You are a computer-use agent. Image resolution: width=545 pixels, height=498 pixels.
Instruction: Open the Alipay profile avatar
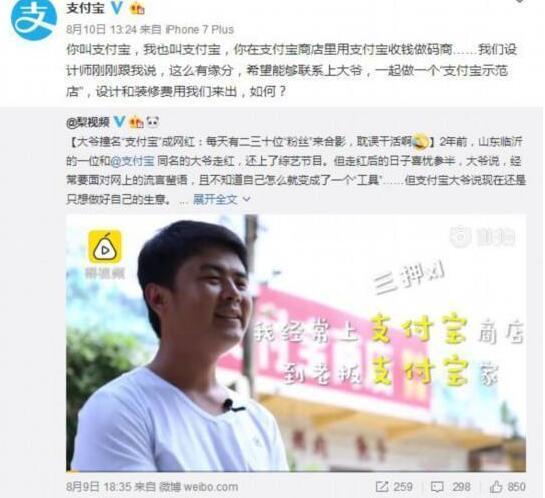pyautogui.click(x=34, y=19)
